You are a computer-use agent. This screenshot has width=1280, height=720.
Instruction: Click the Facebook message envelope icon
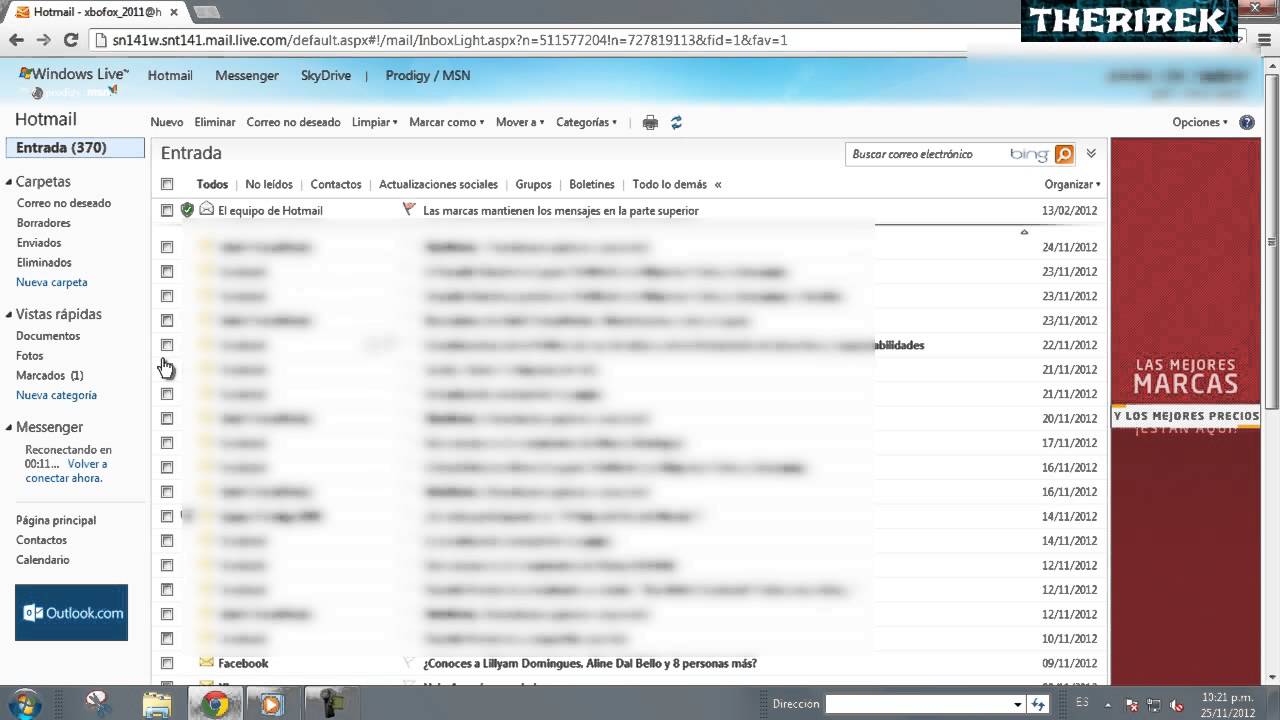(207, 663)
